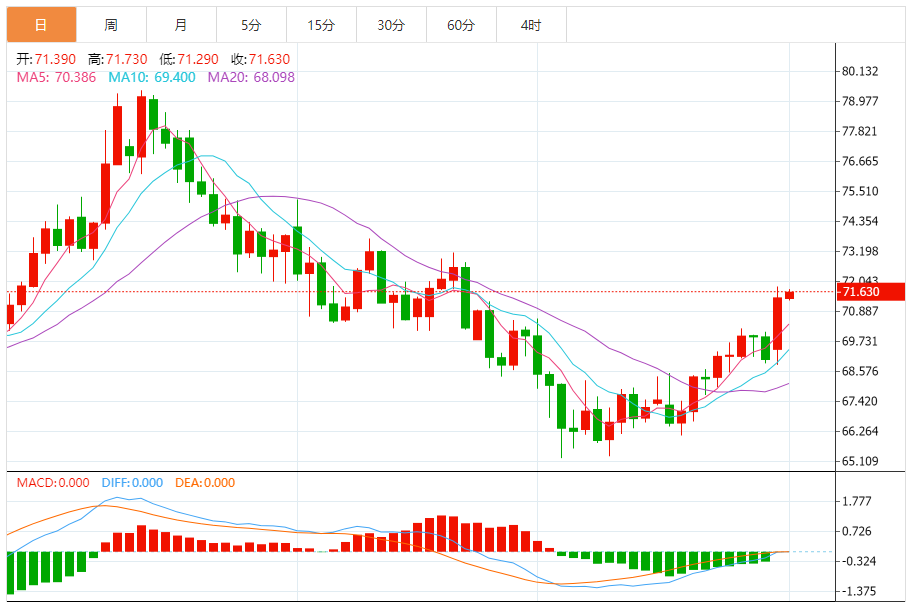The image size is (912, 602).
Task: Open the 60分 timeframe tab
Action: 461,25
